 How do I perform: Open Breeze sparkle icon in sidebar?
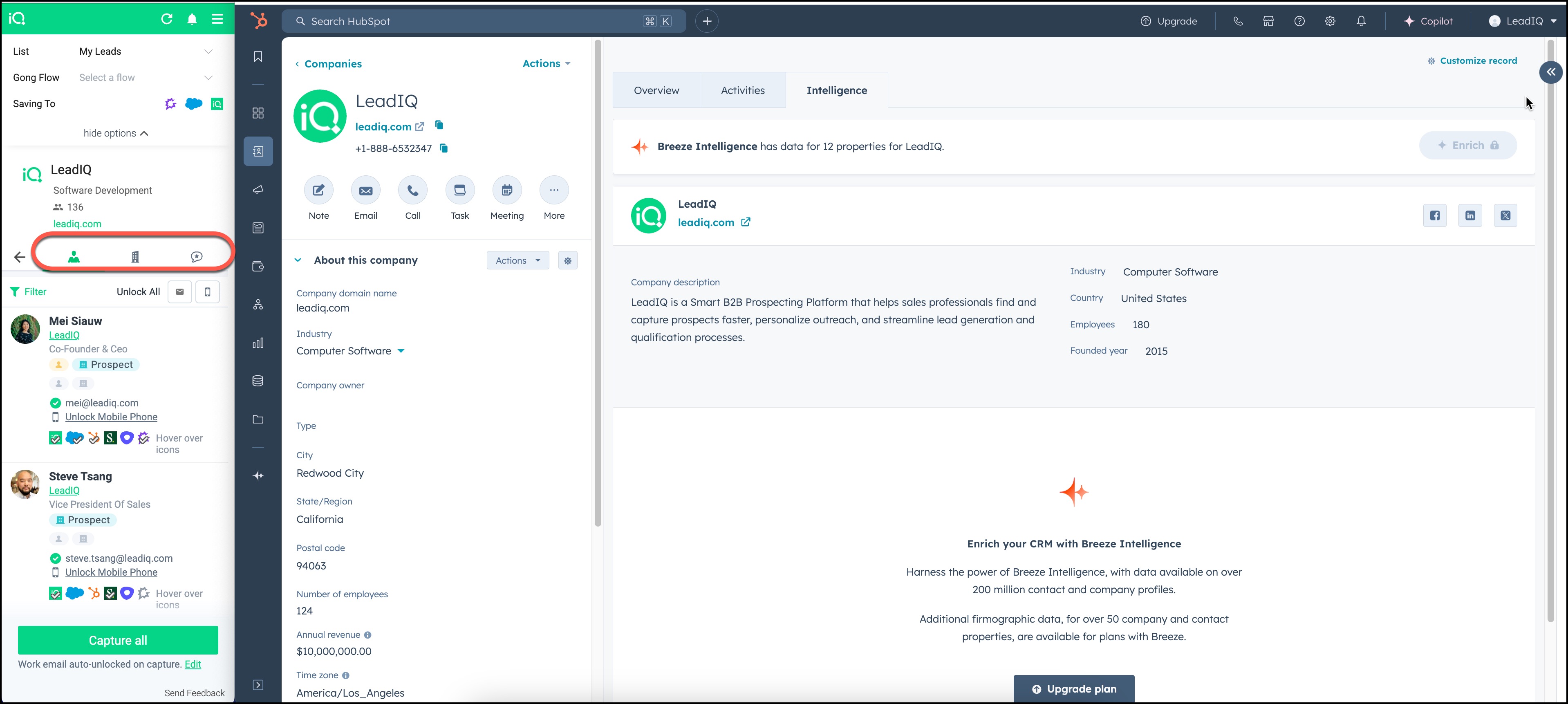tap(258, 475)
